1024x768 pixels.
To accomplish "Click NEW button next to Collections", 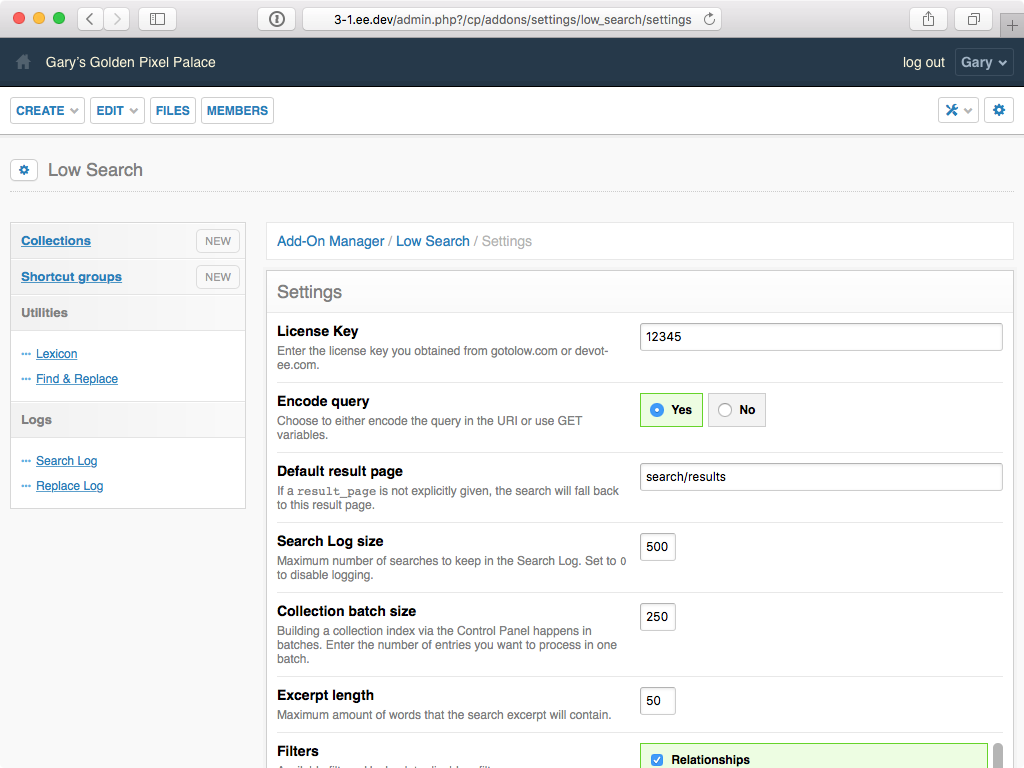I will click(217, 241).
